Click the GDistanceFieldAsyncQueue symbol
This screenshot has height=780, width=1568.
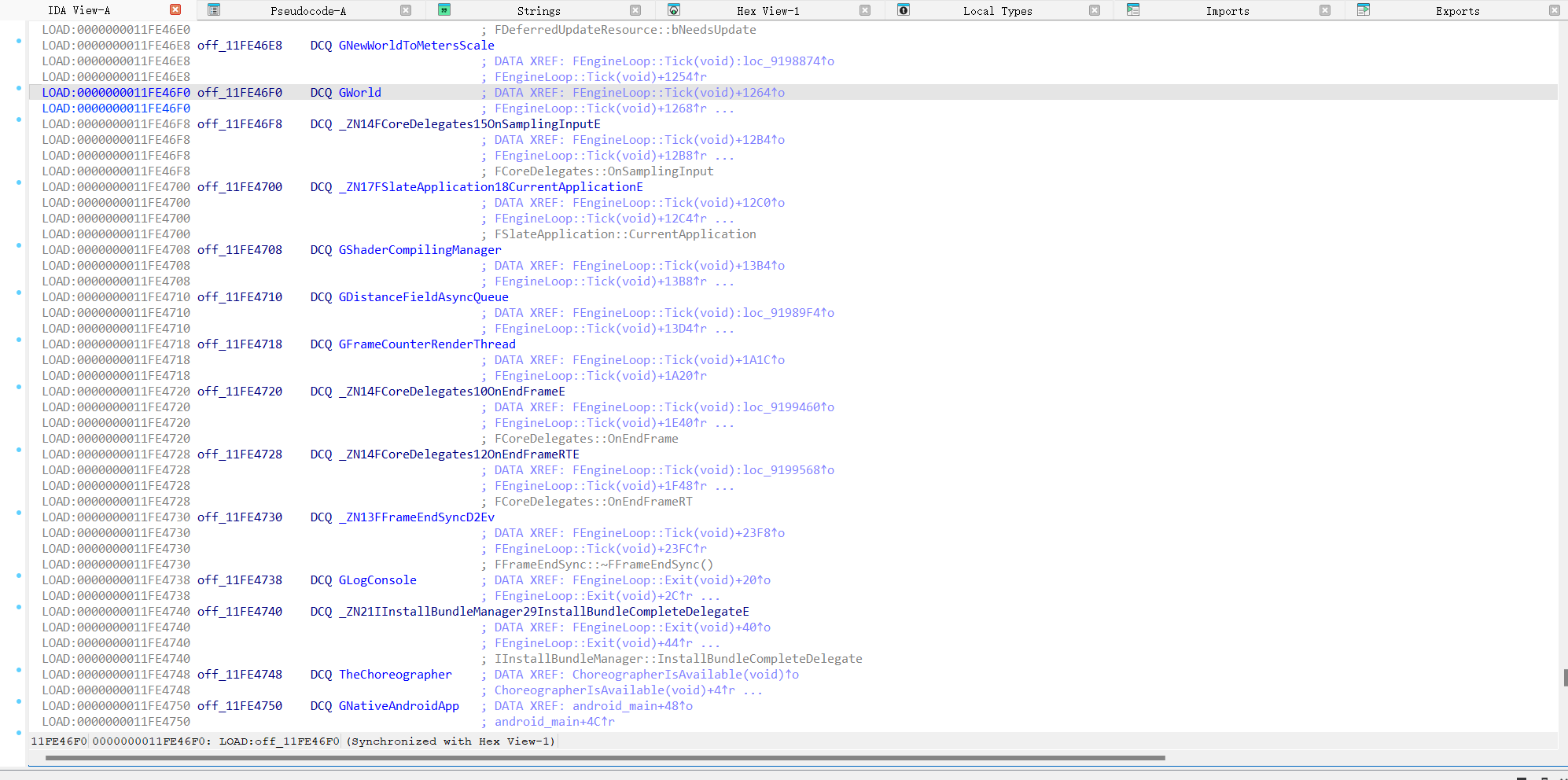coord(424,297)
